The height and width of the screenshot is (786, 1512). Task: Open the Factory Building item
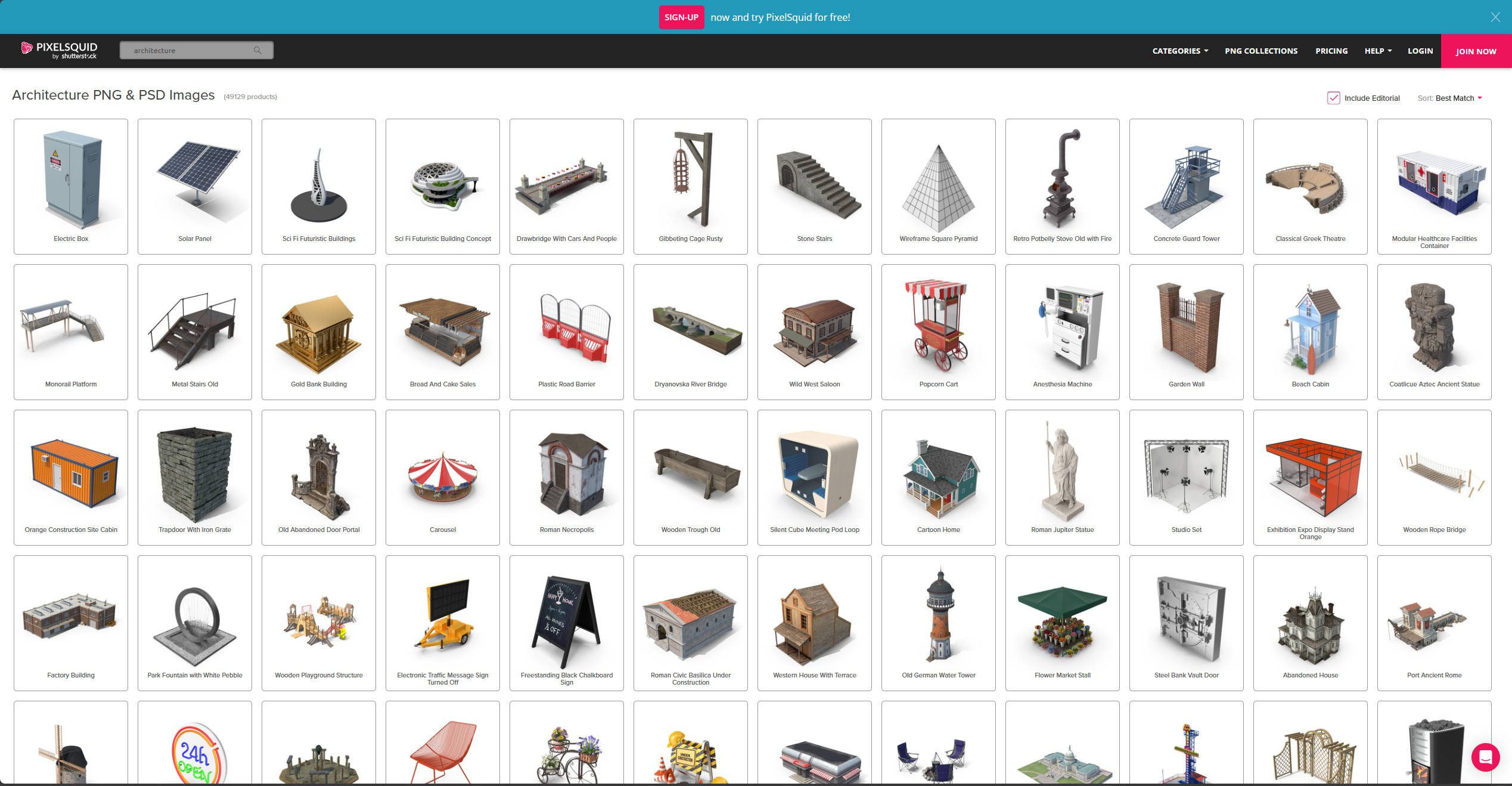click(71, 623)
